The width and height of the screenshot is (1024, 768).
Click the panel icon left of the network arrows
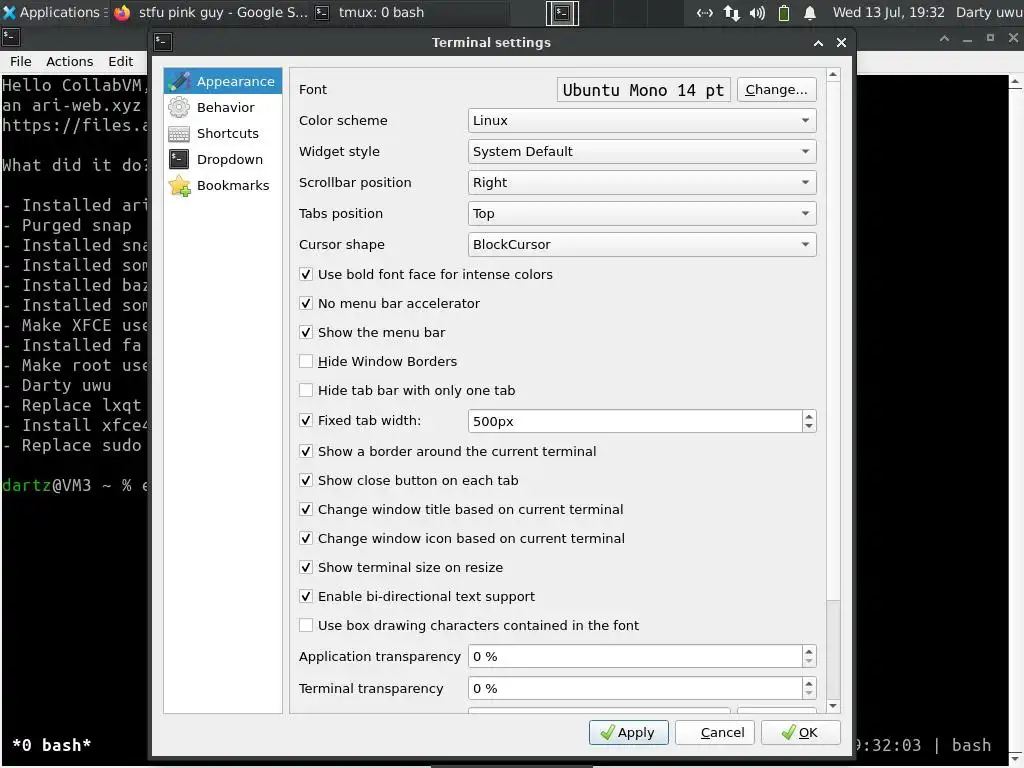[705, 12]
